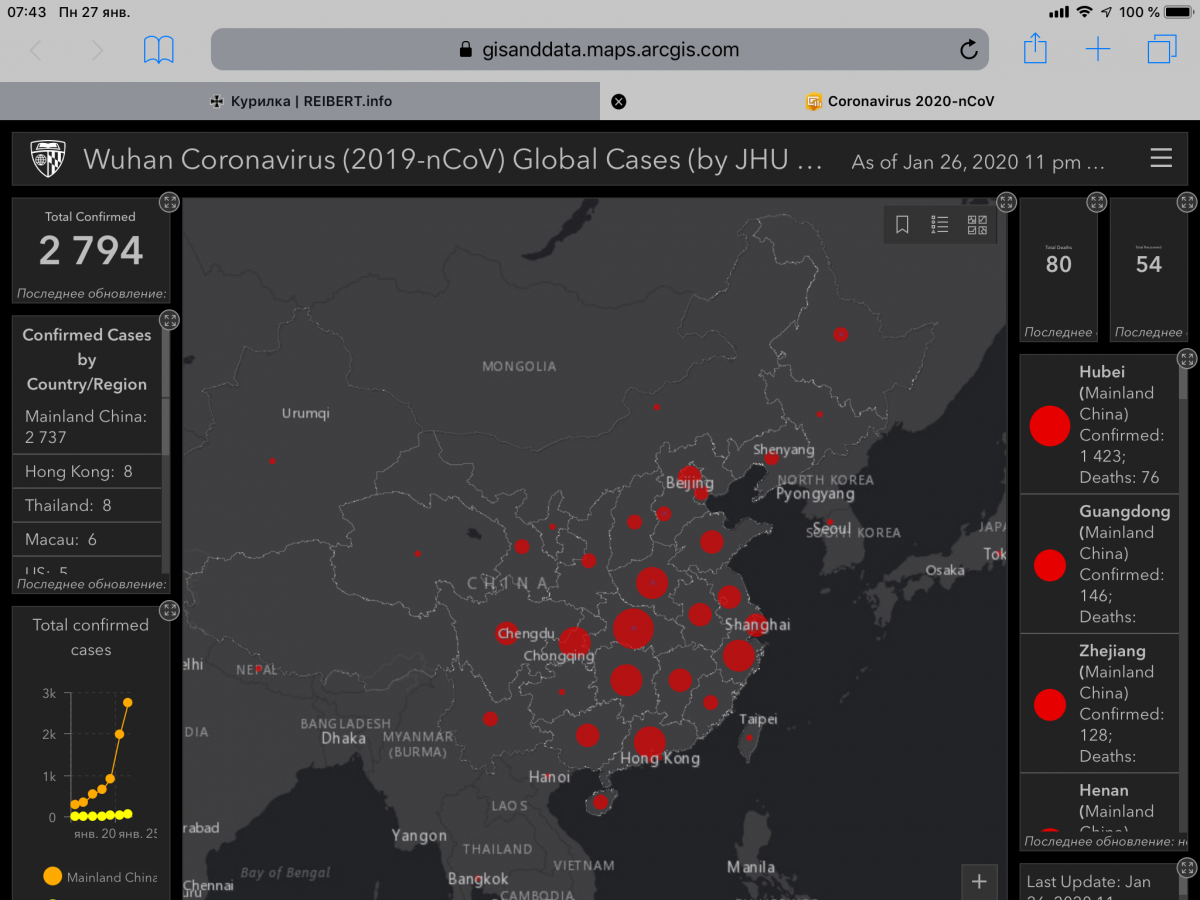Open a new tab with plus icon

pyautogui.click(x=1098, y=49)
